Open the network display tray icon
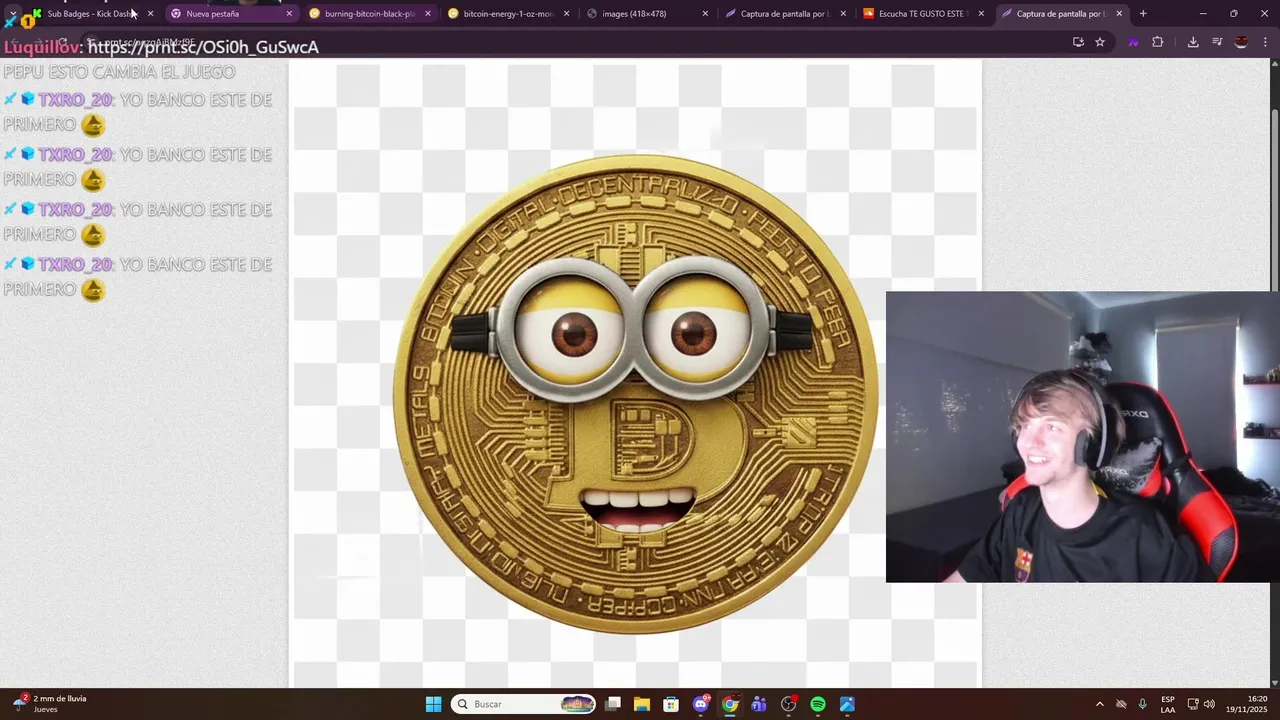 point(1193,704)
